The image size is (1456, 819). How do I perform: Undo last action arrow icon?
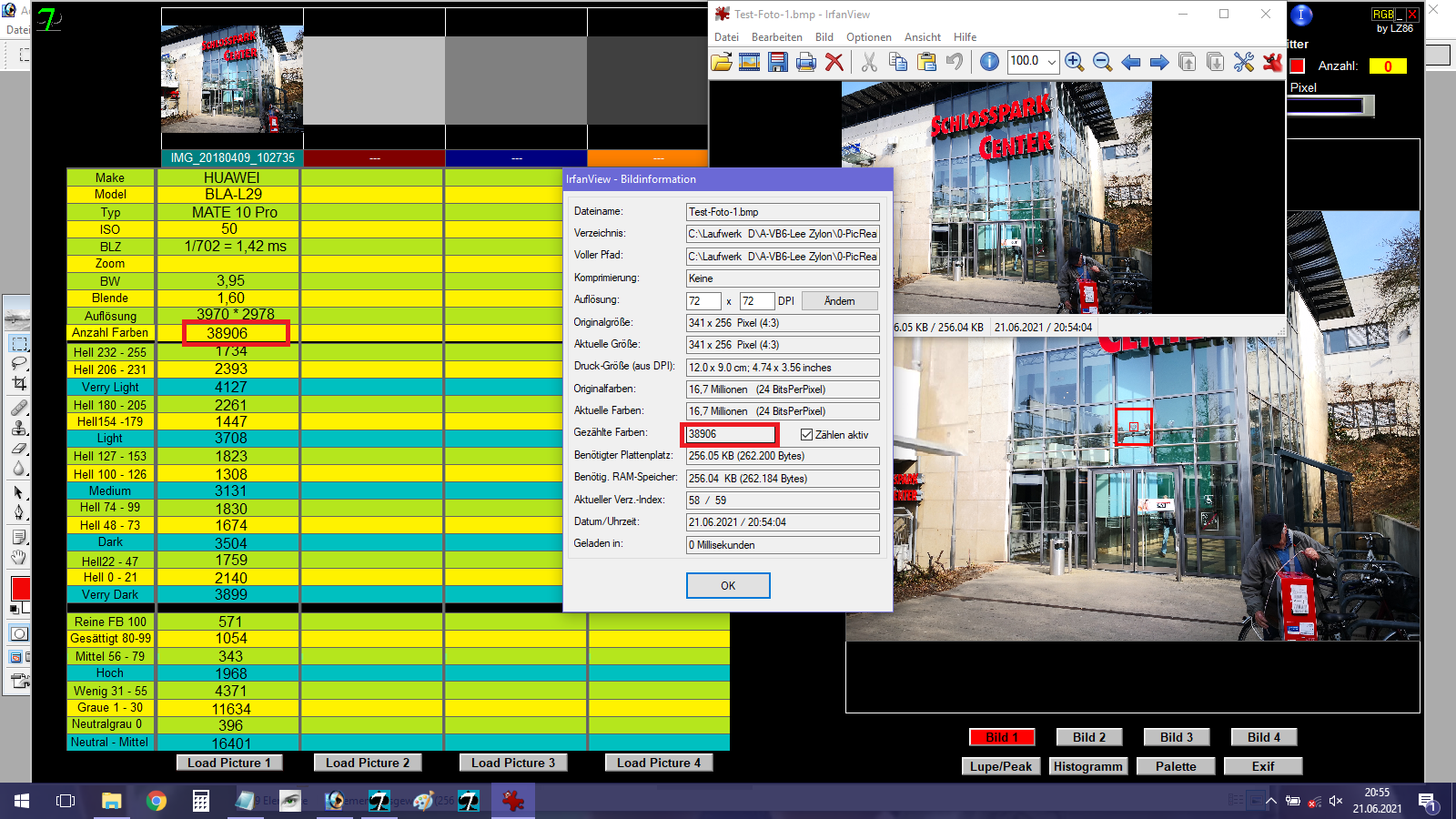click(x=955, y=62)
